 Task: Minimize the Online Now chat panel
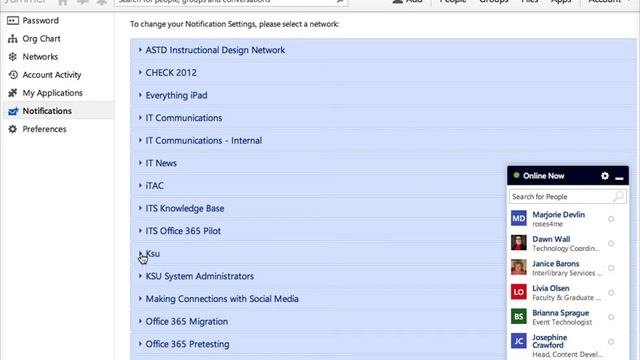click(x=619, y=178)
